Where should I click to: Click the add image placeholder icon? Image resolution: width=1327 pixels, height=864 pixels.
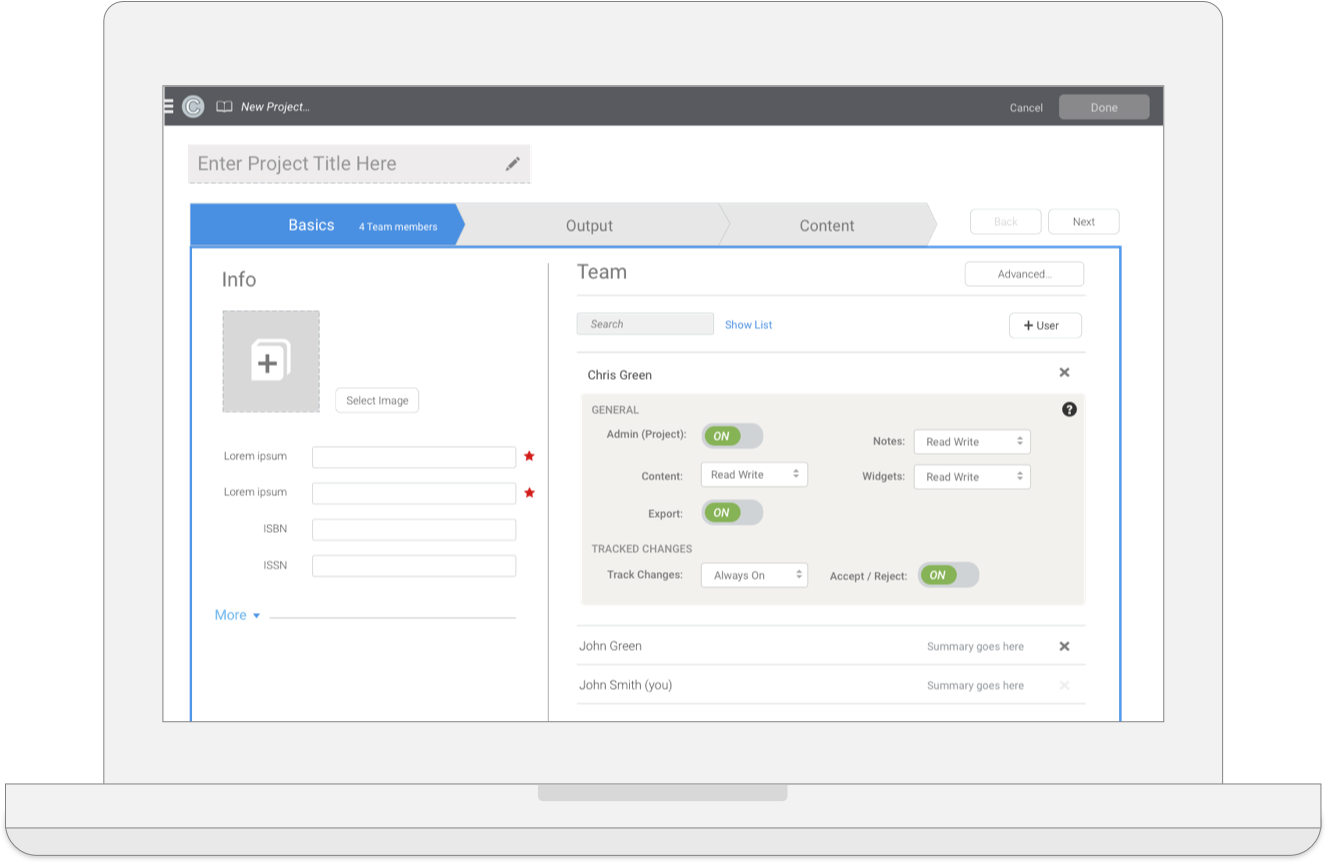tap(270, 361)
